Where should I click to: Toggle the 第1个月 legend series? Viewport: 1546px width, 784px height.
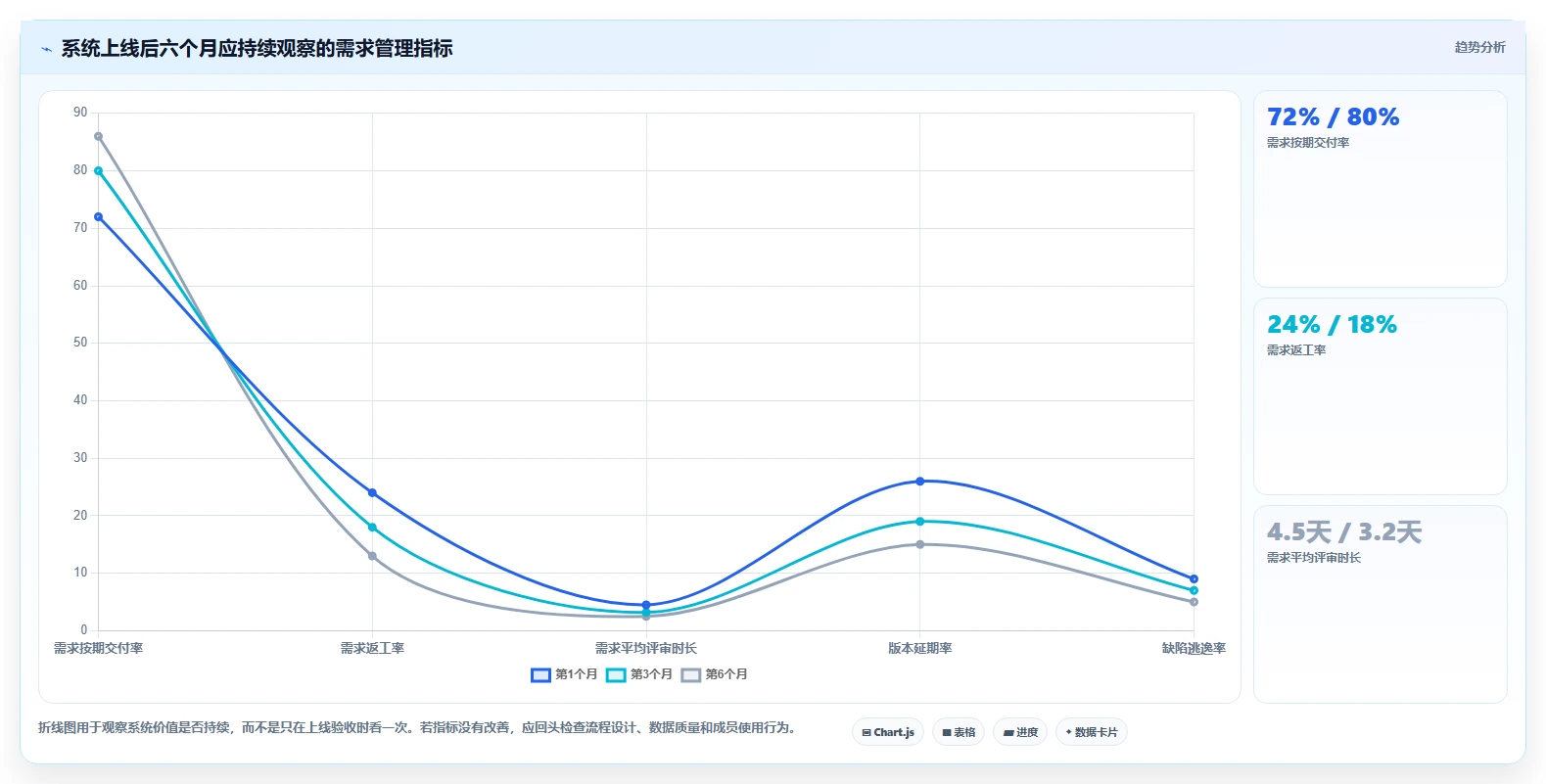click(564, 674)
